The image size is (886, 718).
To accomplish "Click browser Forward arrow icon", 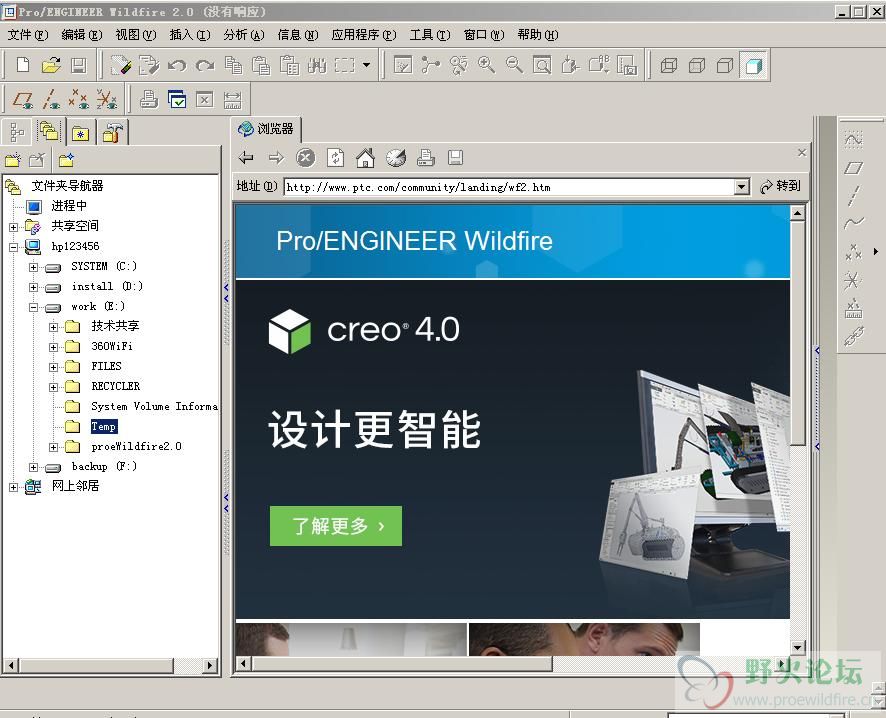I will coord(276,158).
